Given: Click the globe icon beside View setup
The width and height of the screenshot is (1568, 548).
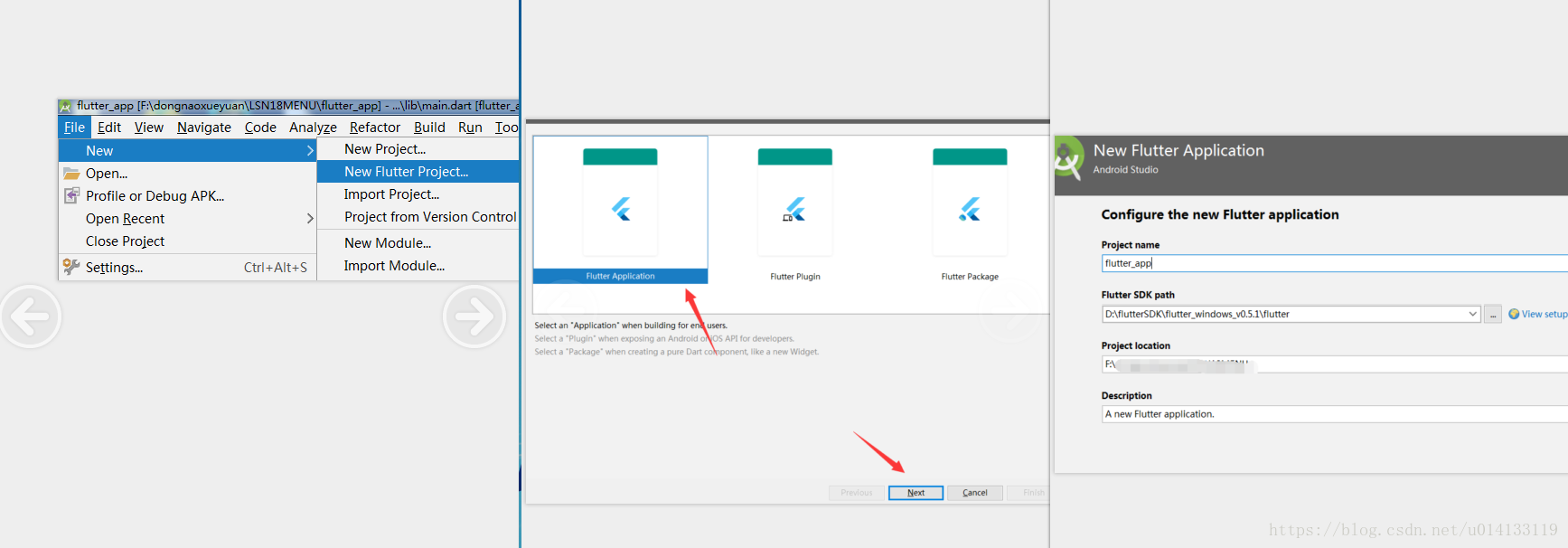Looking at the screenshot, I should (1514, 314).
